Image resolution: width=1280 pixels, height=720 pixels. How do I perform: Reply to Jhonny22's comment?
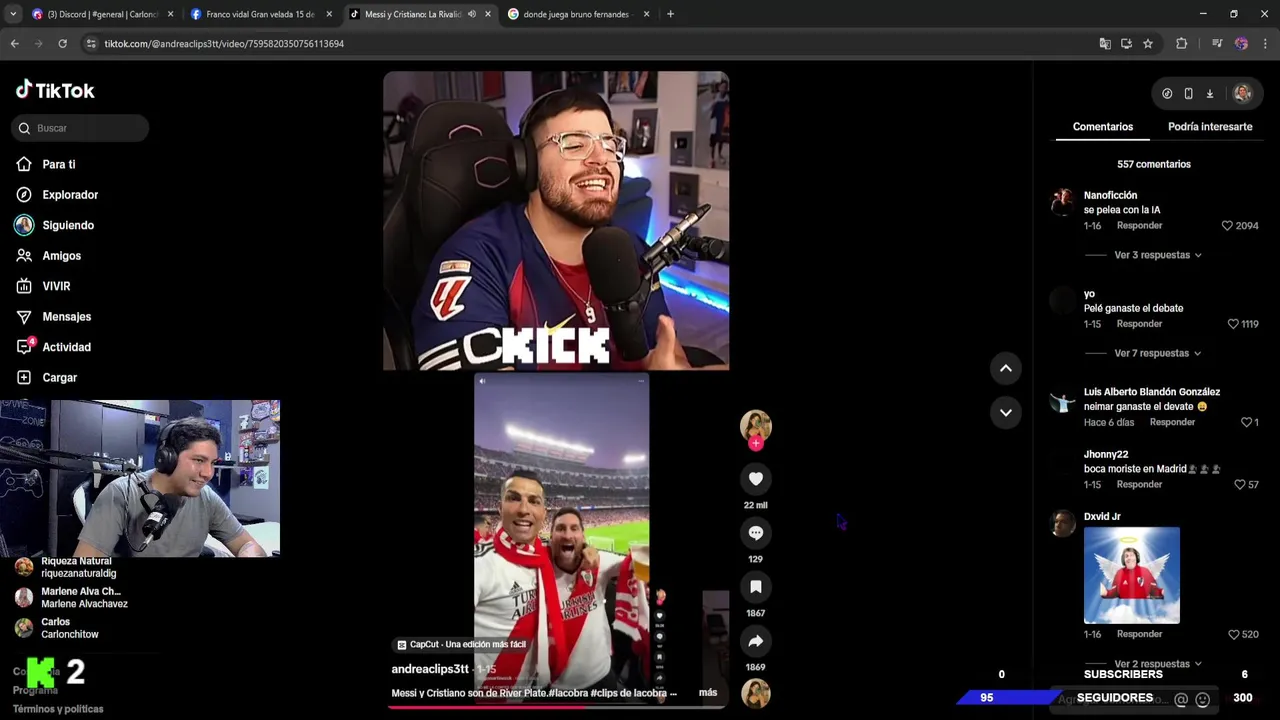[1139, 484]
